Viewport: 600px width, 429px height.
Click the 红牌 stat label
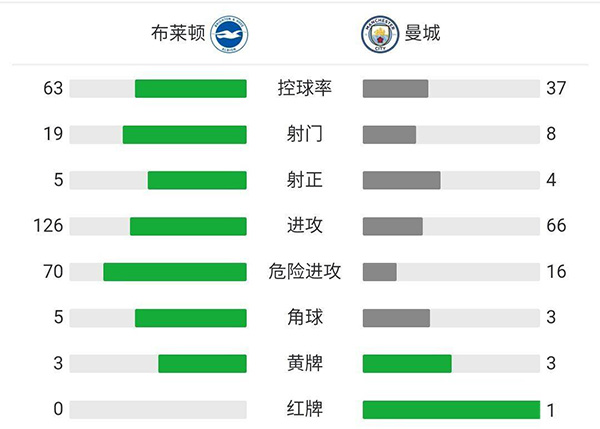click(304, 409)
